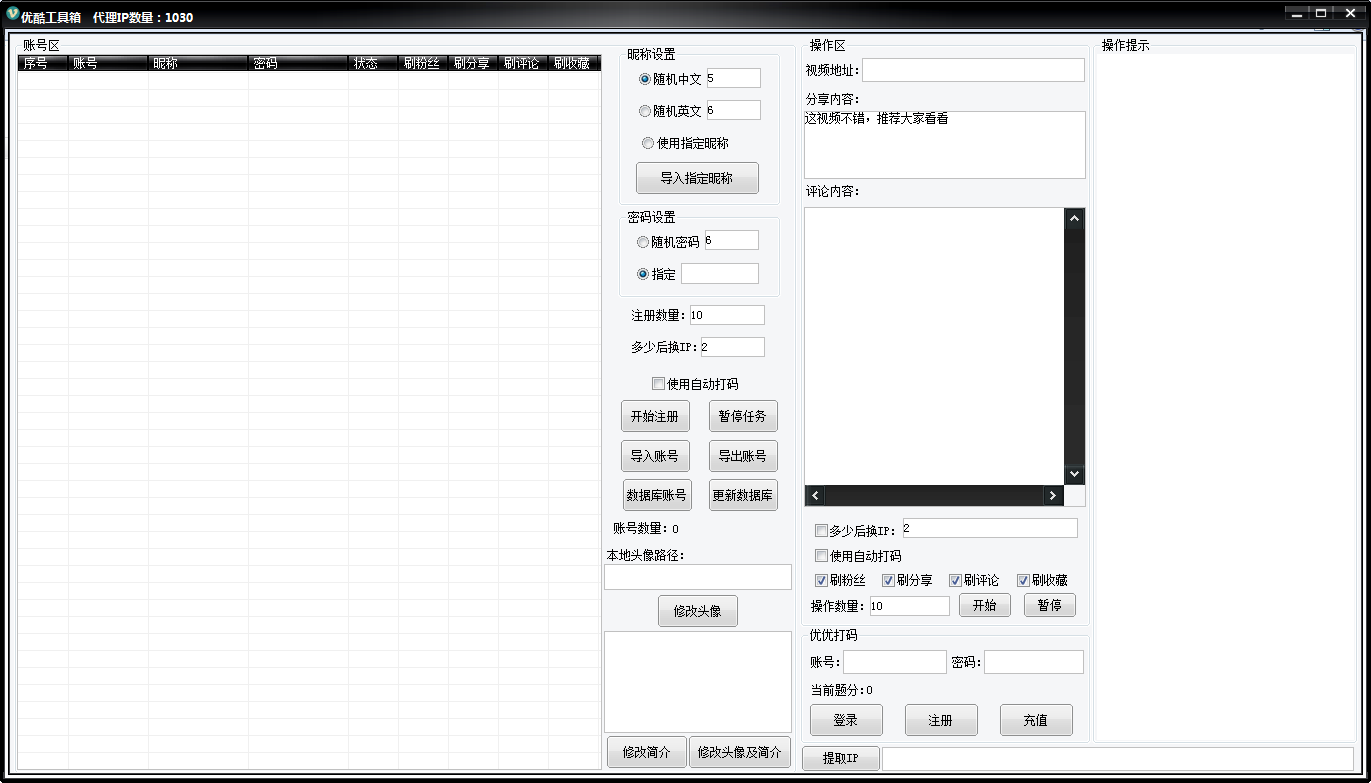
Task: Start the operation with 开始 button
Action: [x=985, y=605]
